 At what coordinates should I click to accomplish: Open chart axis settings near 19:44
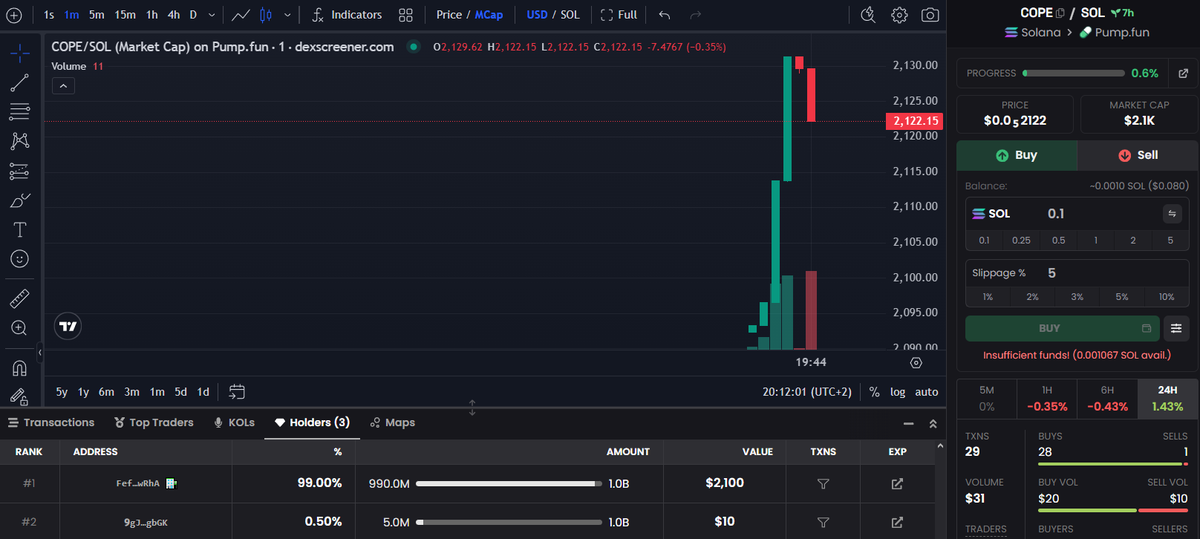pos(916,362)
